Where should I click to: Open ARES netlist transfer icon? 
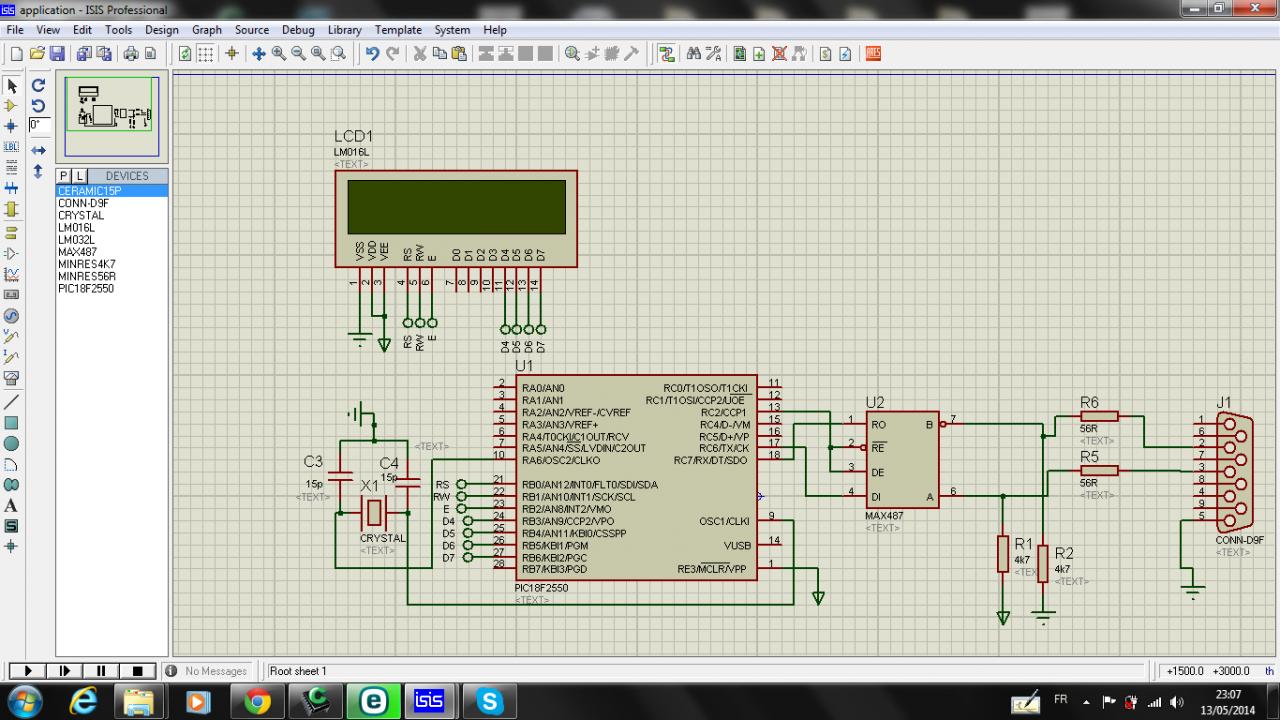(873, 54)
